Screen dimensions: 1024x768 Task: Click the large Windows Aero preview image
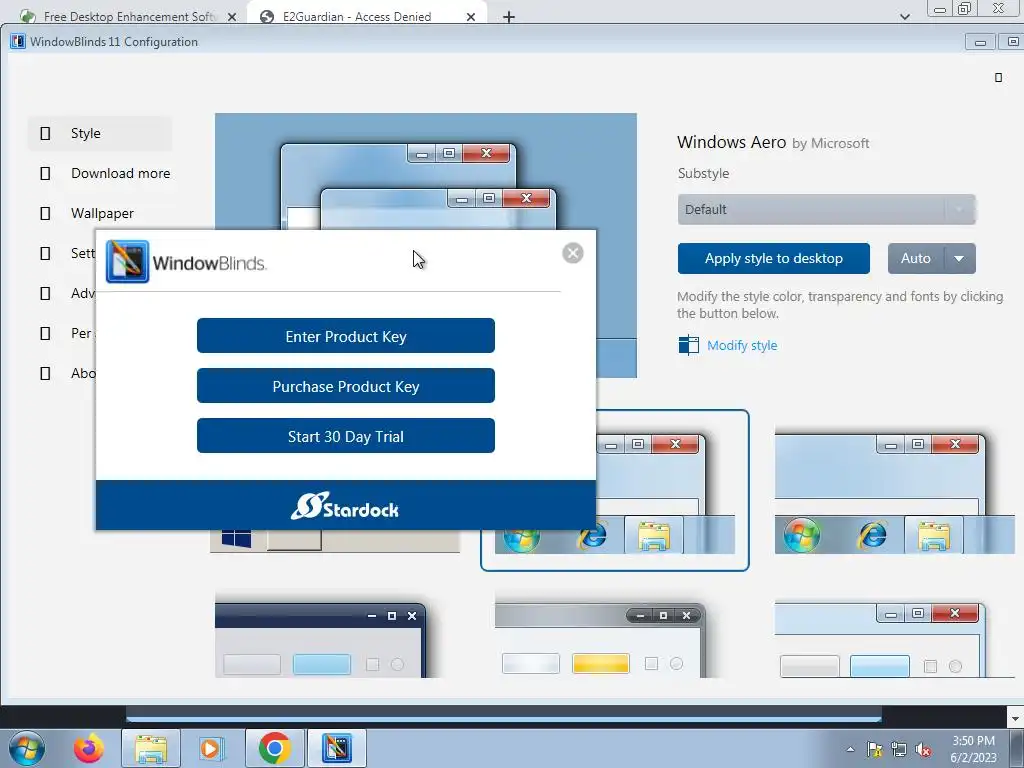(x=426, y=171)
